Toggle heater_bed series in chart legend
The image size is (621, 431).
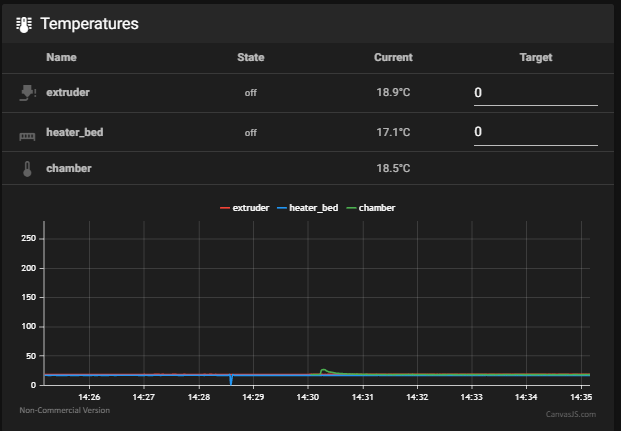pyautogui.click(x=307, y=208)
